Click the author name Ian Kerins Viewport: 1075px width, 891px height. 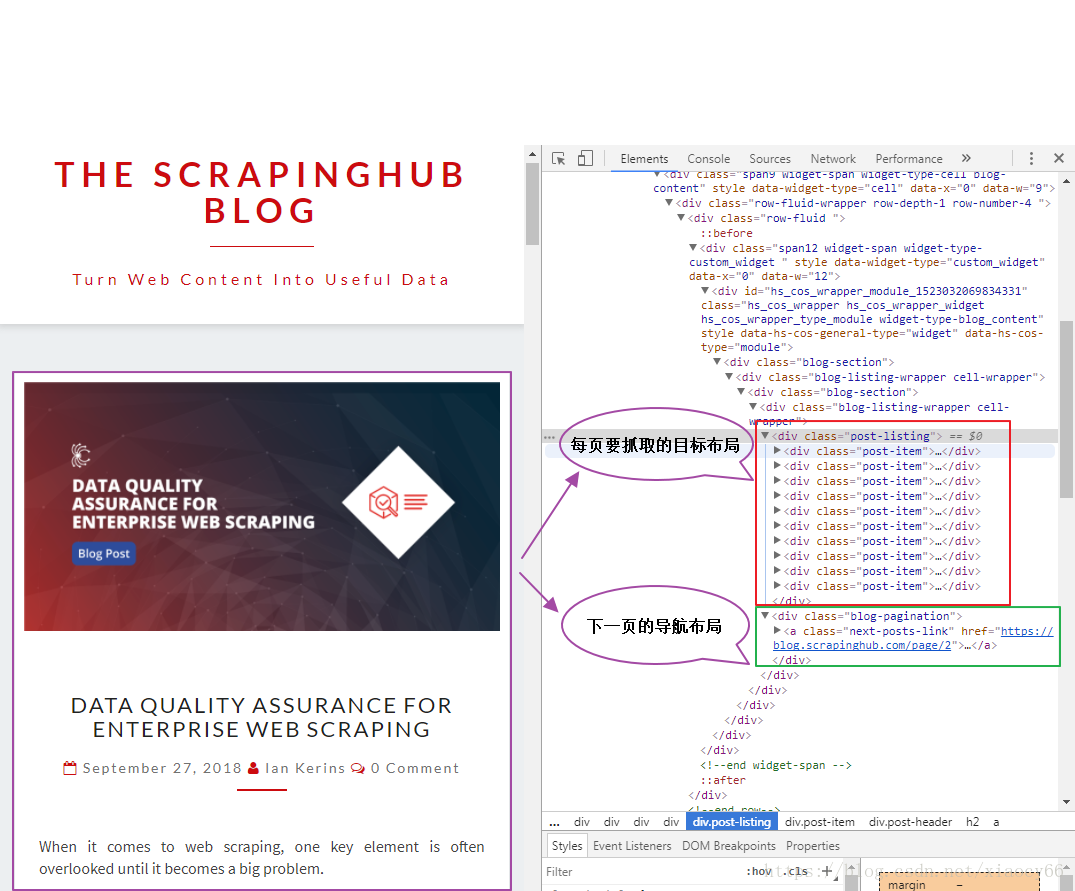point(305,768)
